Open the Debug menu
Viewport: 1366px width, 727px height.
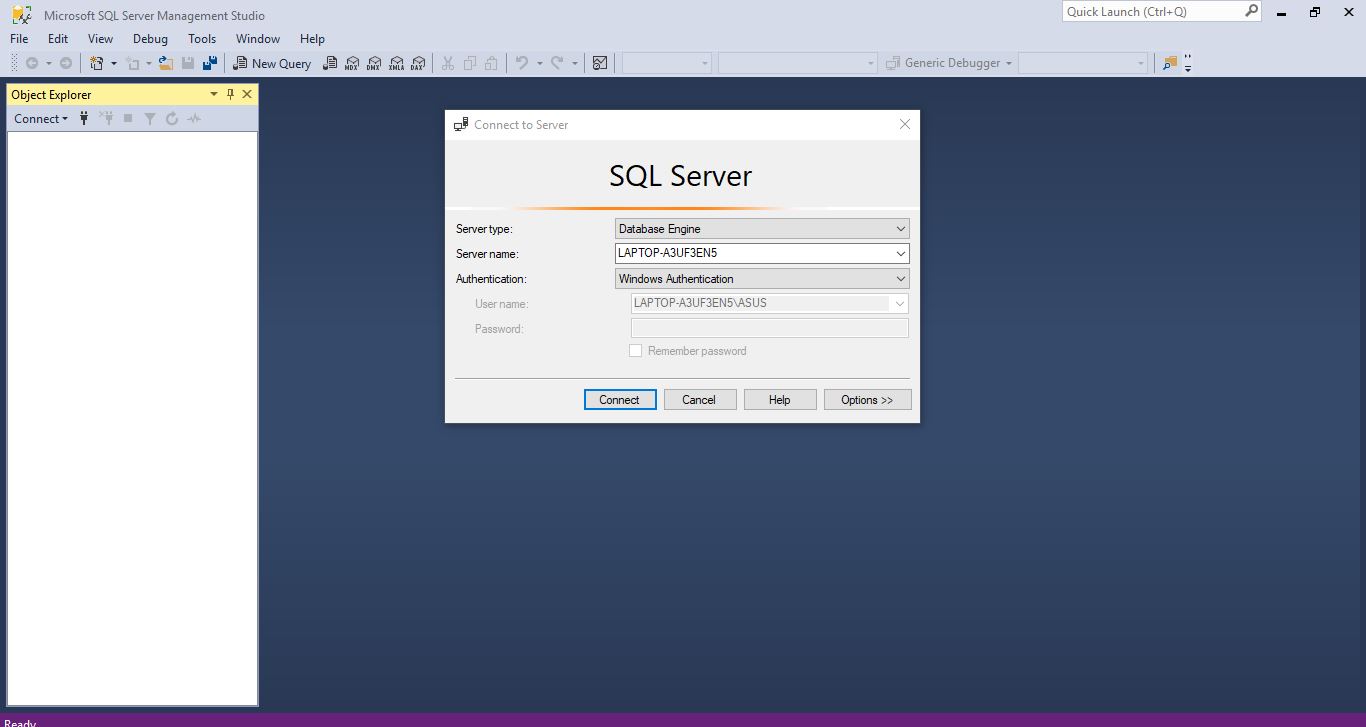point(150,39)
